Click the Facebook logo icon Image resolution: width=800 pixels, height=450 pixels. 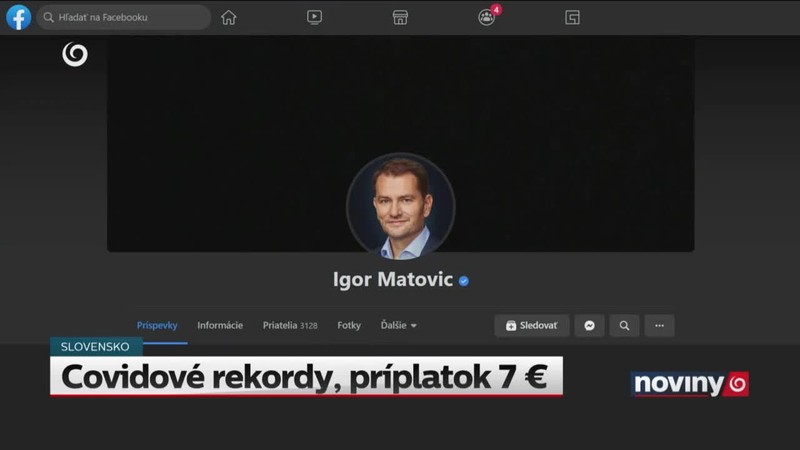coord(19,17)
